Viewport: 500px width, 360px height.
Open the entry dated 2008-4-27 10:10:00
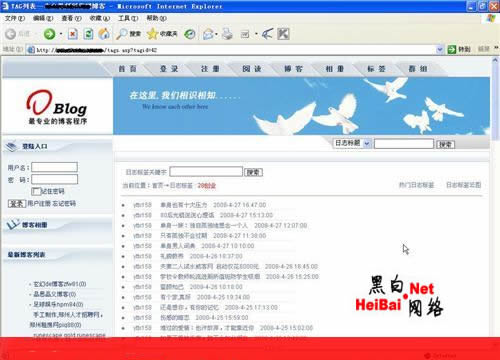click(x=178, y=246)
